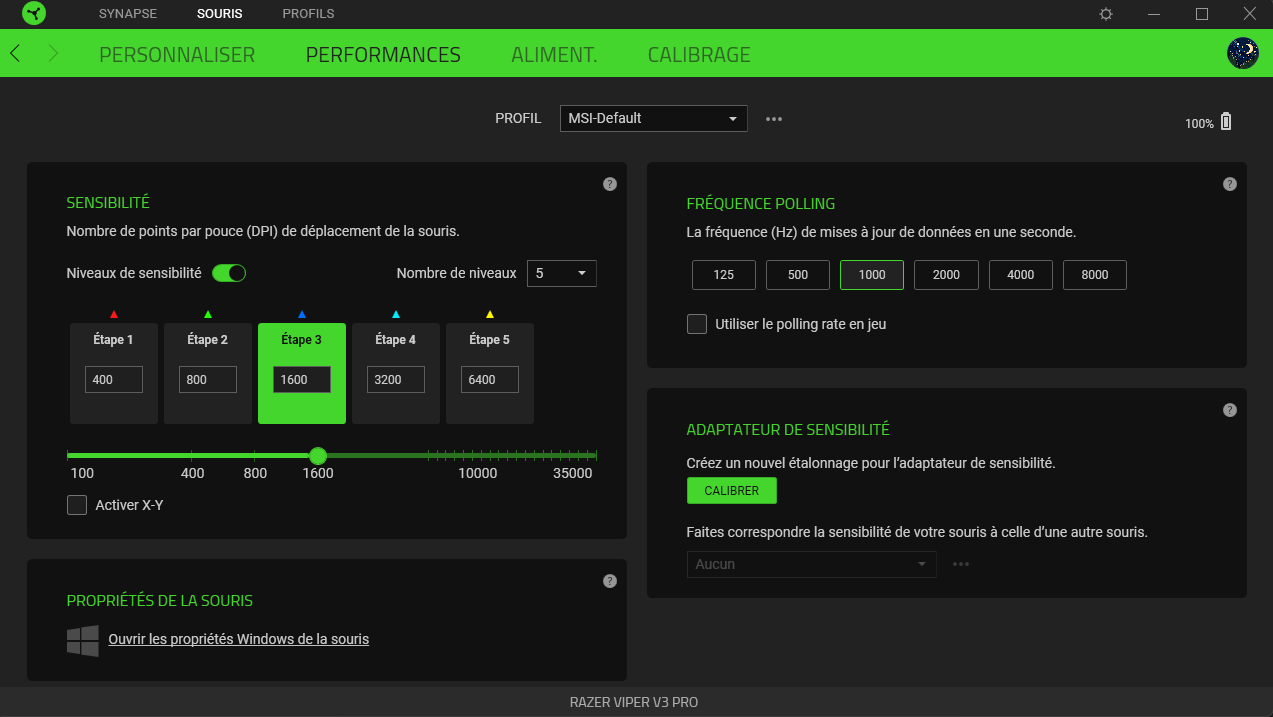1273x717 pixels.
Task: Open help for Sensibilité panel
Action: click(610, 184)
